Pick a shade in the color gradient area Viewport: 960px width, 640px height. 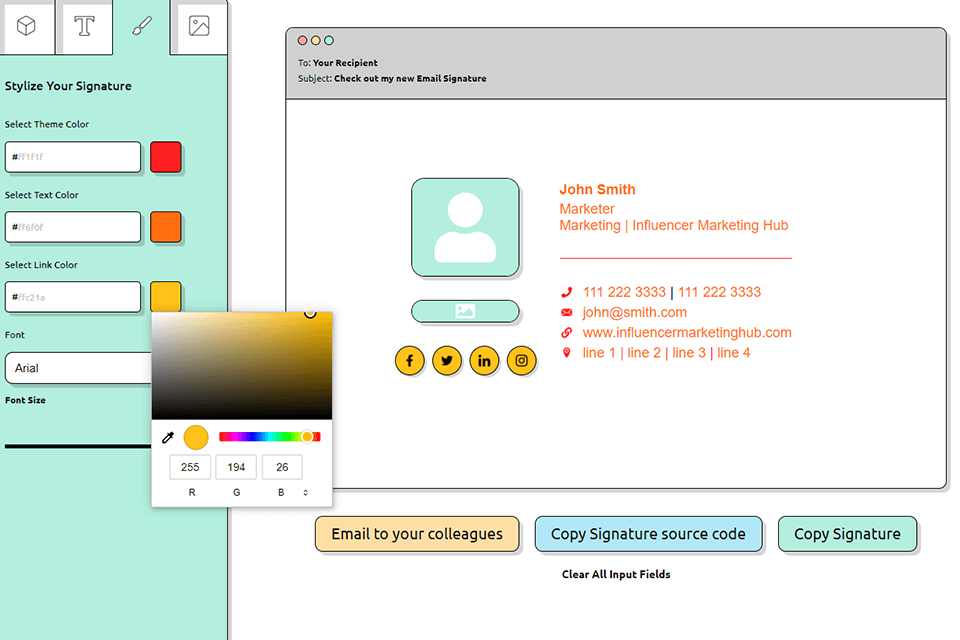[x=242, y=366]
